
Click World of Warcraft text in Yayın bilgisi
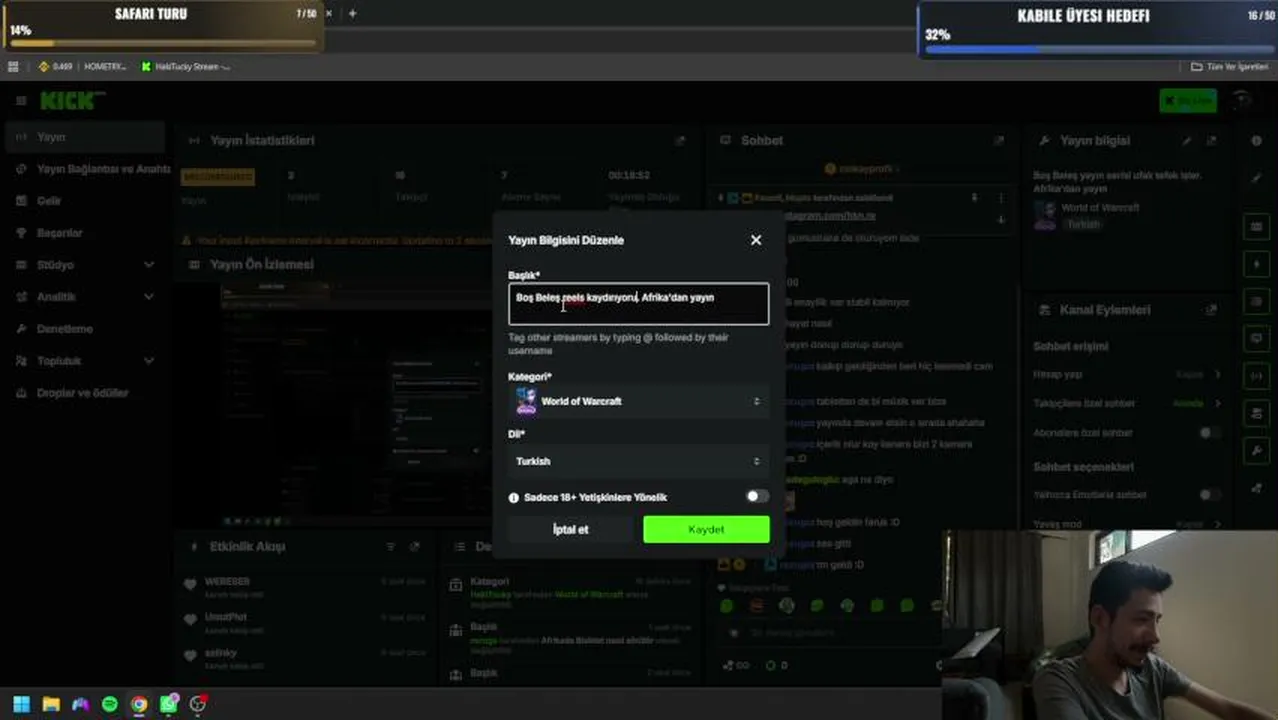[1100, 208]
